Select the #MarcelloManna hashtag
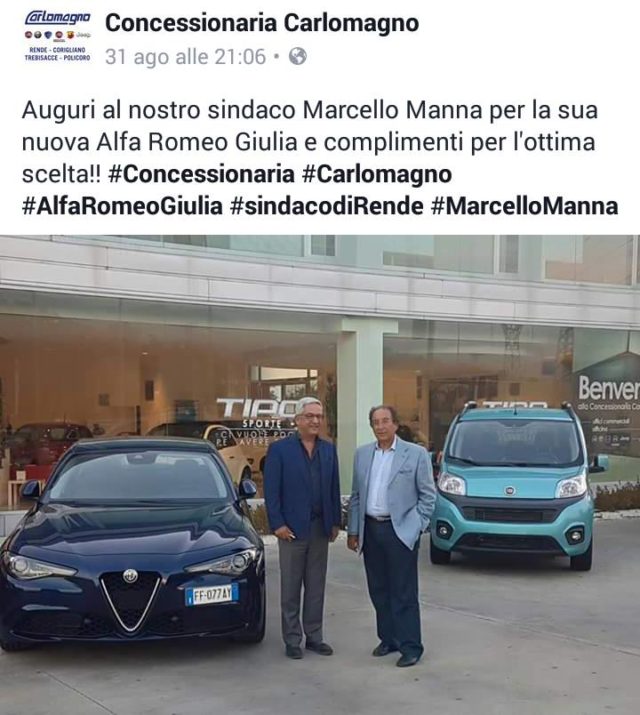640x715 pixels. (x=524, y=206)
